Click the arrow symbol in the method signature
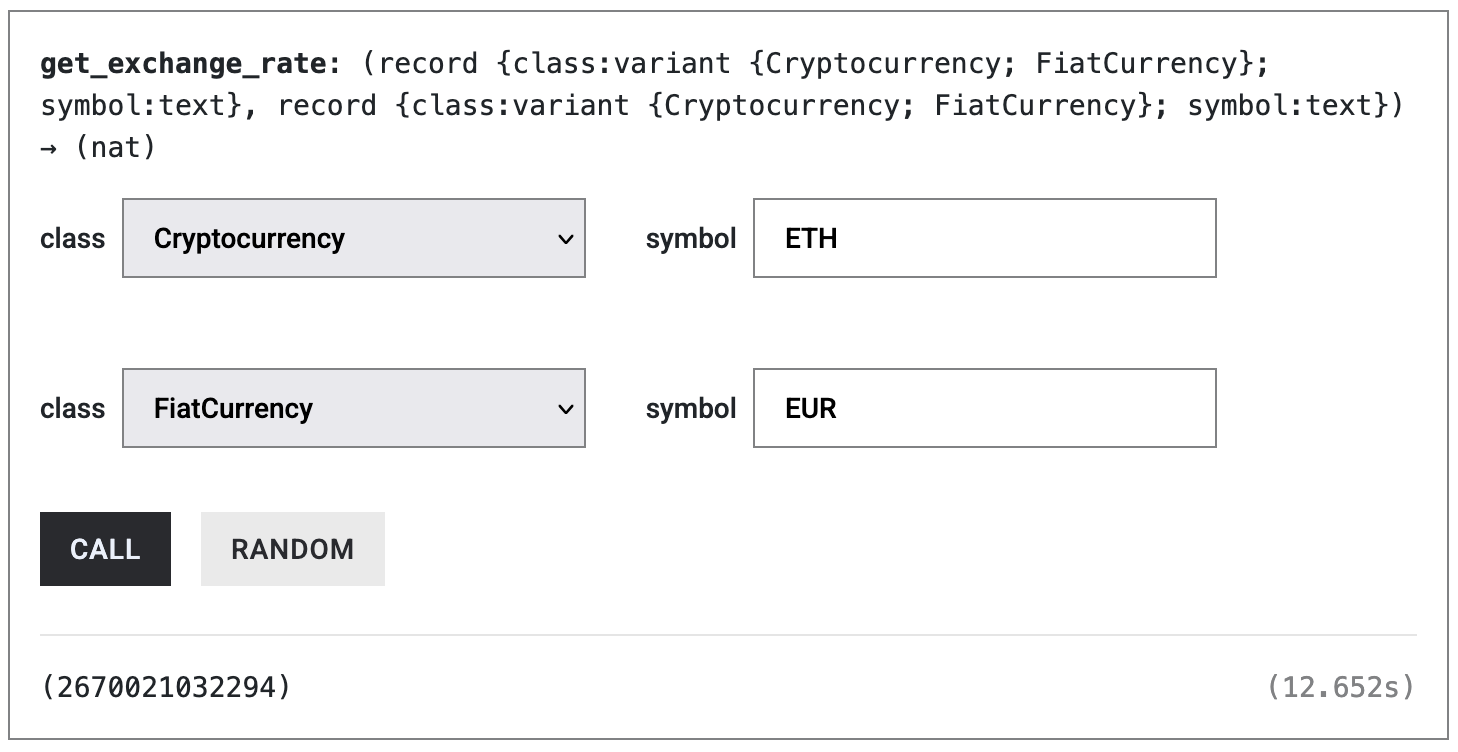This screenshot has width=1458, height=752. [x=50, y=147]
